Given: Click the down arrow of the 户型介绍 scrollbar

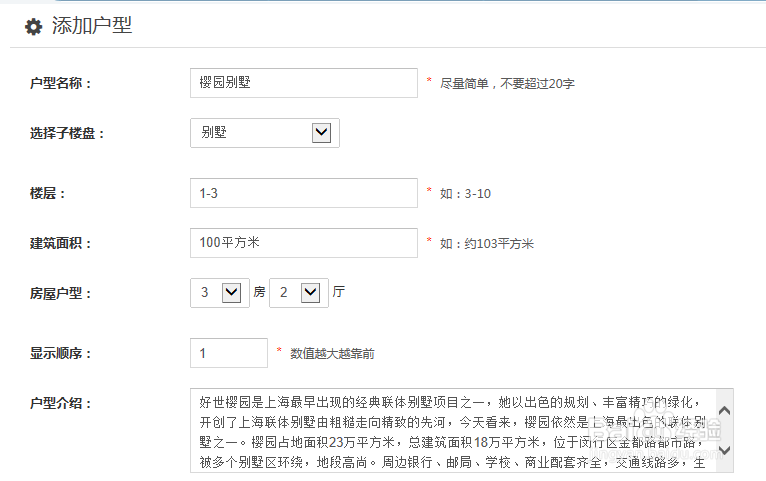Looking at the screenshot, I should [725, 450].
